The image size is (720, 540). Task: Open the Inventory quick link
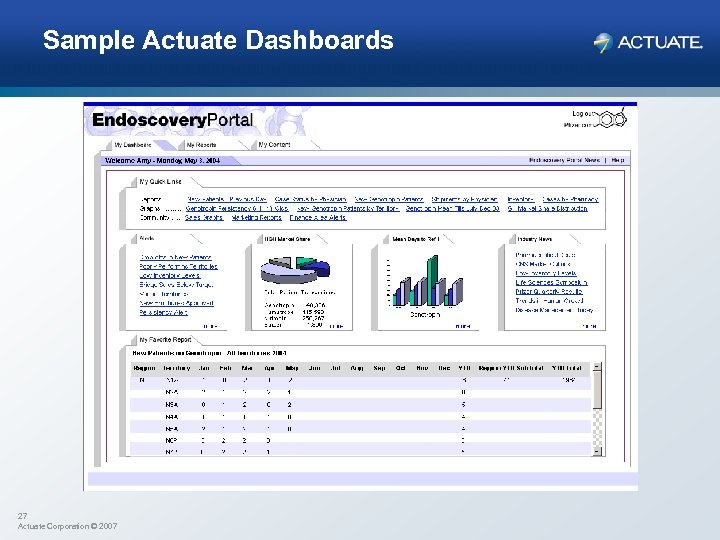521,199
